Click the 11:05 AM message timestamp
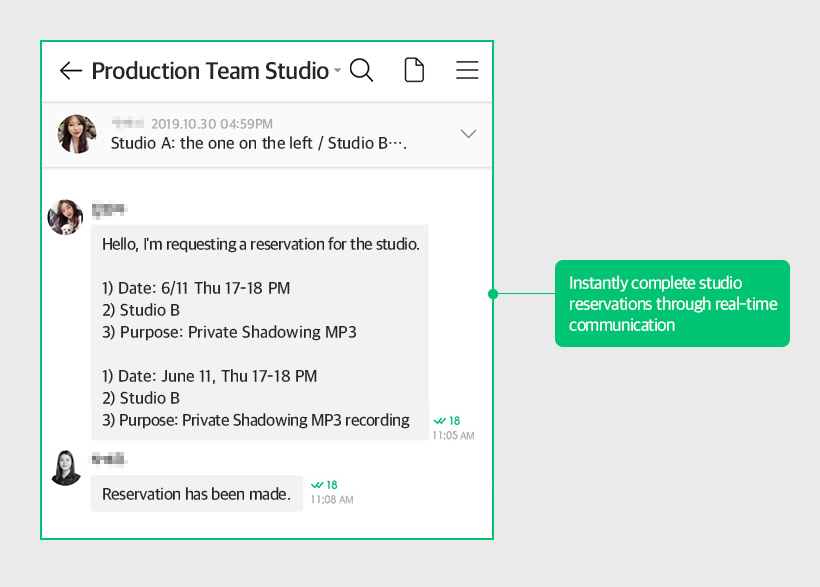The width and height of the screenshot is (820, 587). pos(453,436)
